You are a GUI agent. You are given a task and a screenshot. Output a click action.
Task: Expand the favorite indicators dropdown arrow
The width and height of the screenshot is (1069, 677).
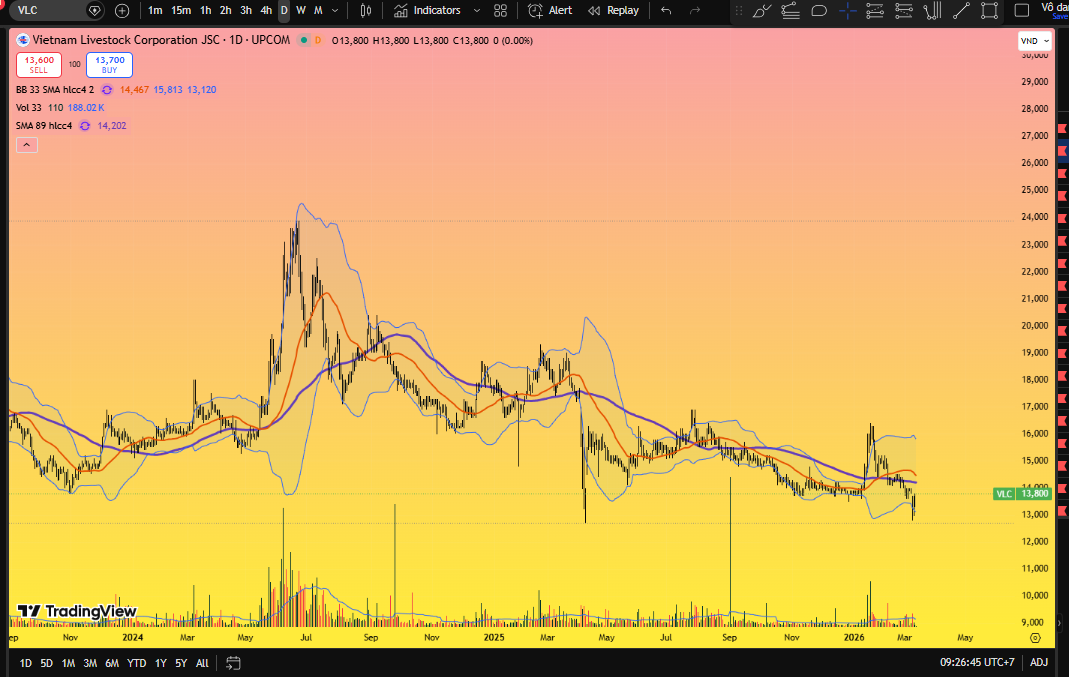[477, 10]
